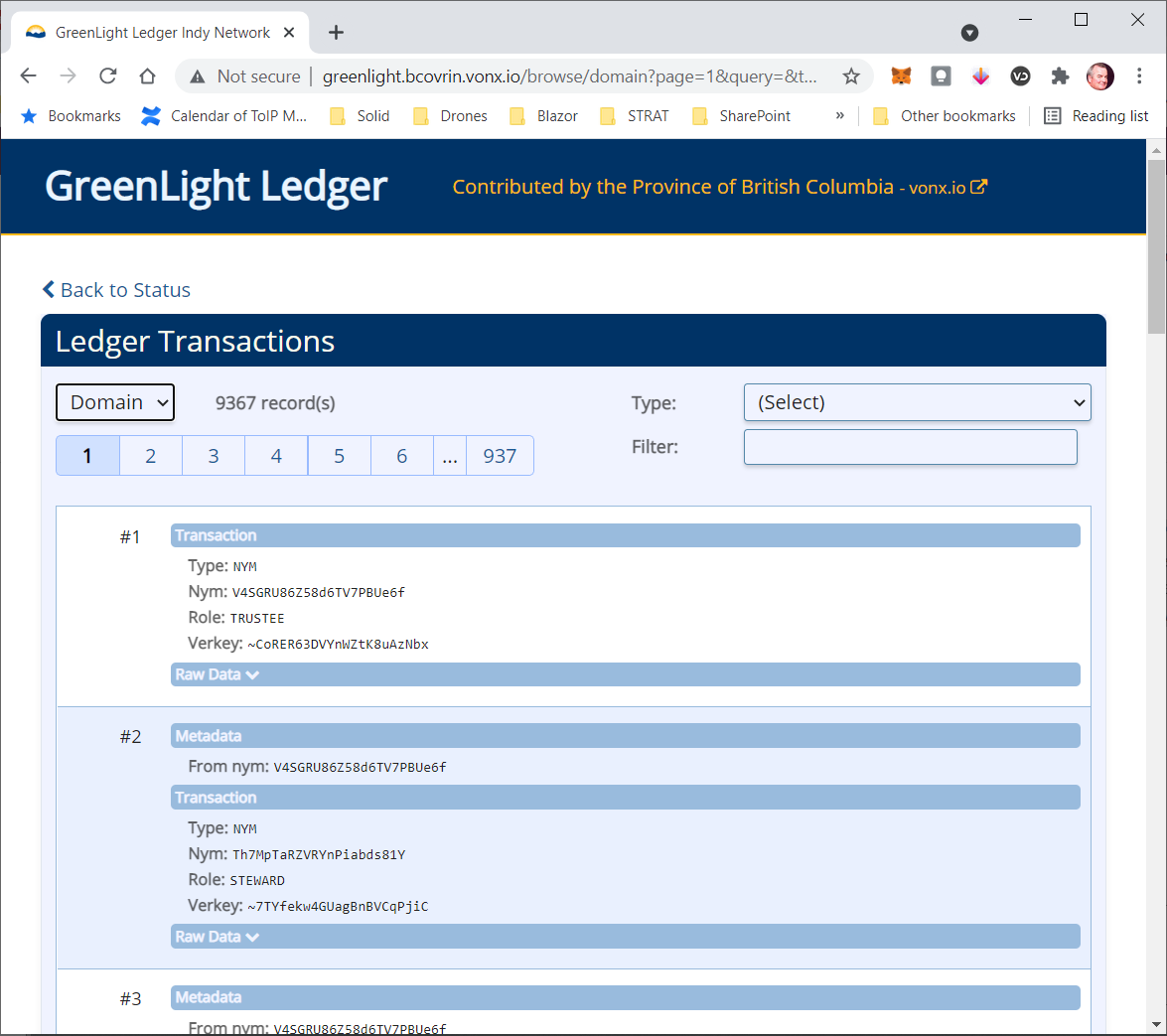Go to the browser home page icon
Viewport: 1167px width, 1036px height.
point(147,76)
